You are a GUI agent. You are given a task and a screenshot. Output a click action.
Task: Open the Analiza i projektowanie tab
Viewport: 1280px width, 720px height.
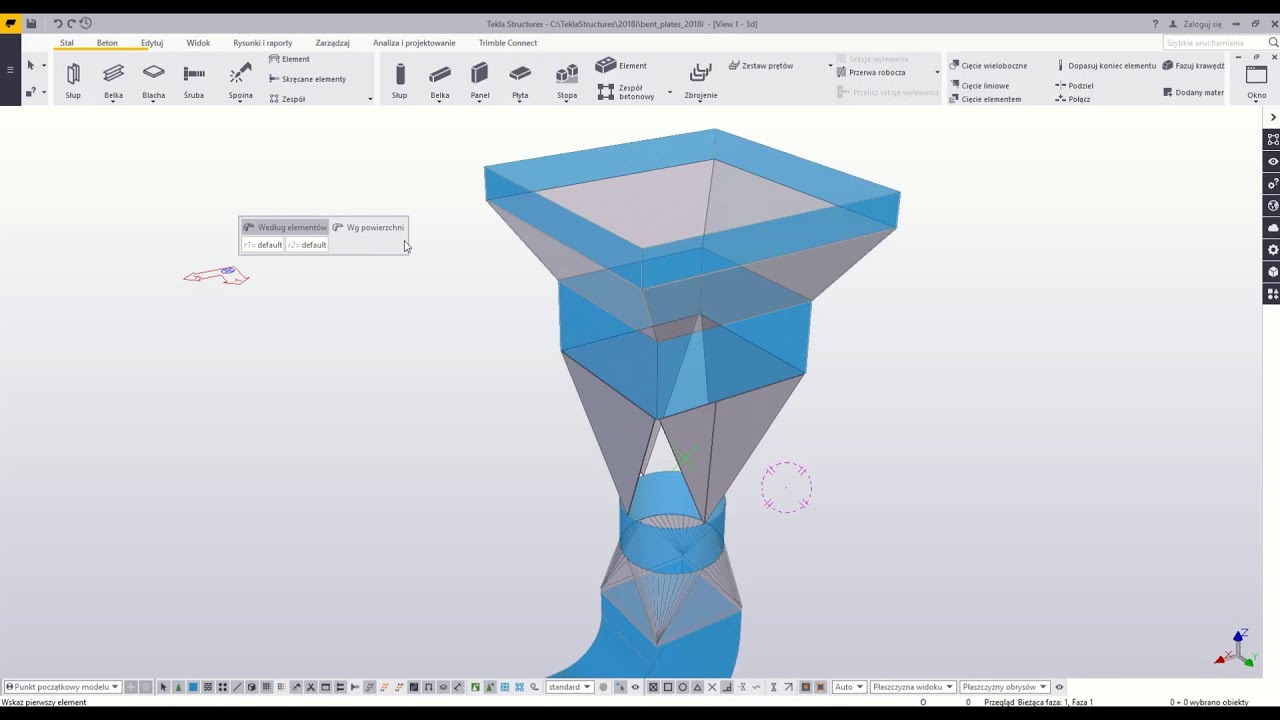pyautogui.click(x=414, y=43)
